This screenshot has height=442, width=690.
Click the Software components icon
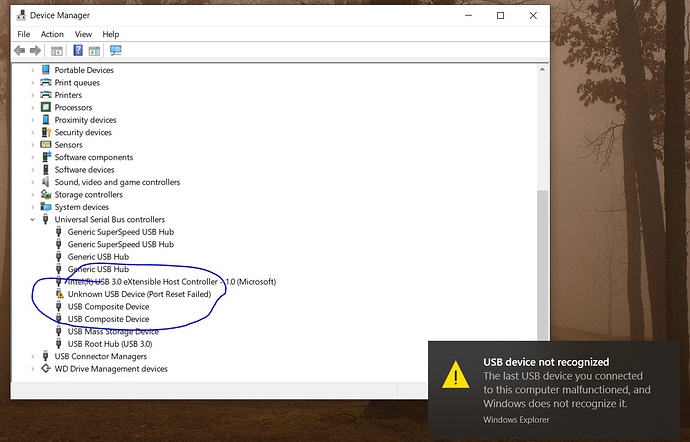(x=46, y=157)
